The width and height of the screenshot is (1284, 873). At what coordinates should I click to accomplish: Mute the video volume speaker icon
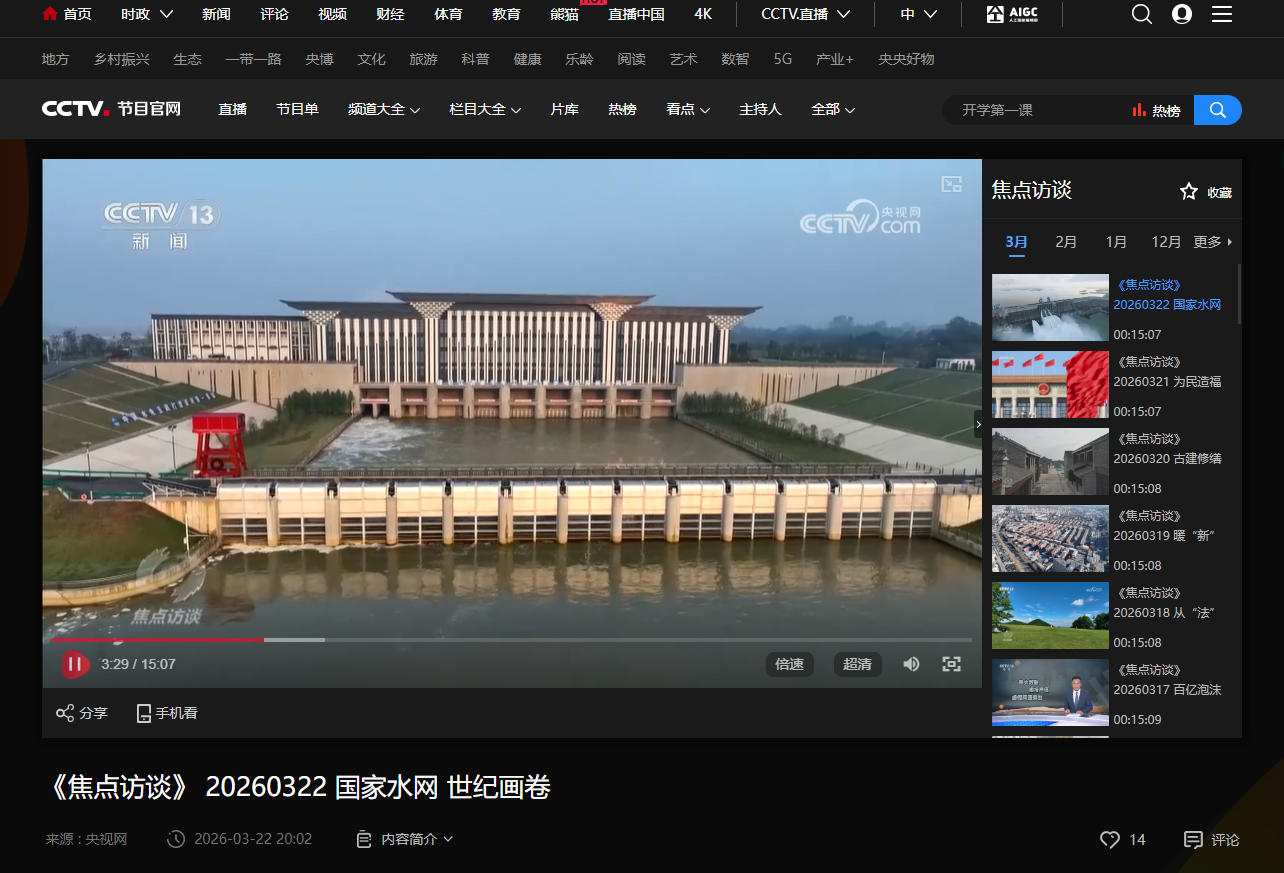[911, 664]
